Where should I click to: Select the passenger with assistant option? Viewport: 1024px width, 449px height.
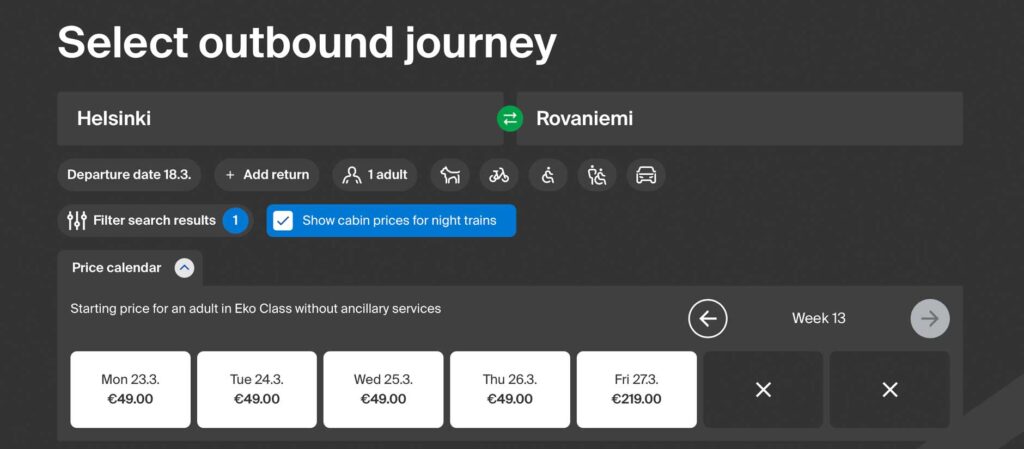(x=597, y=175)
